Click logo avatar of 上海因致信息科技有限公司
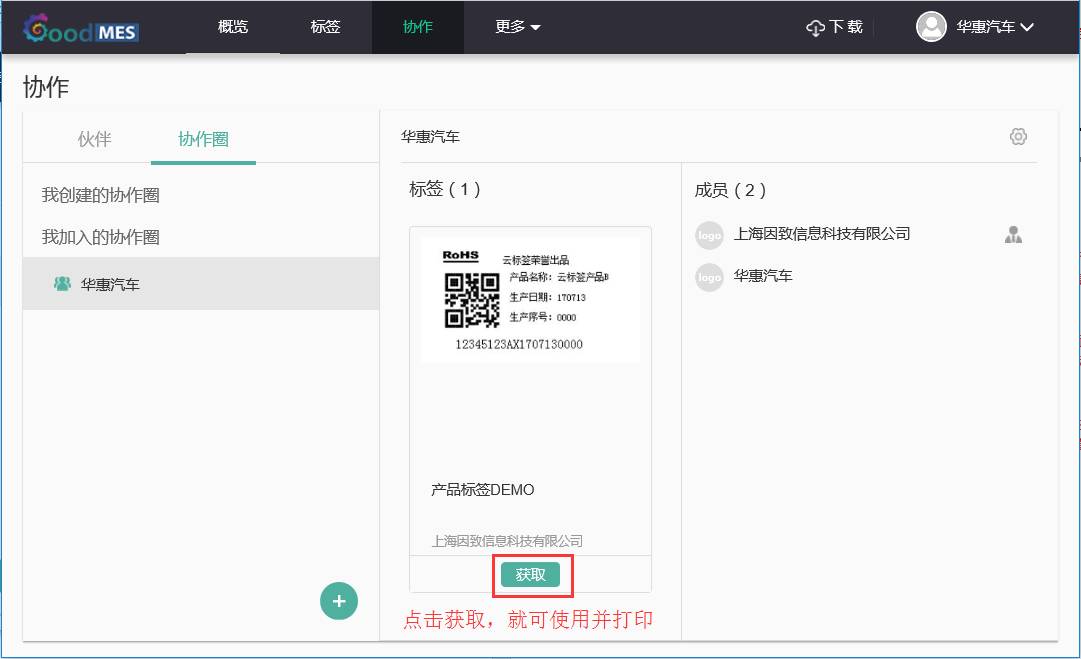This screenshot has width=1081, height=659. click(709, 235)
